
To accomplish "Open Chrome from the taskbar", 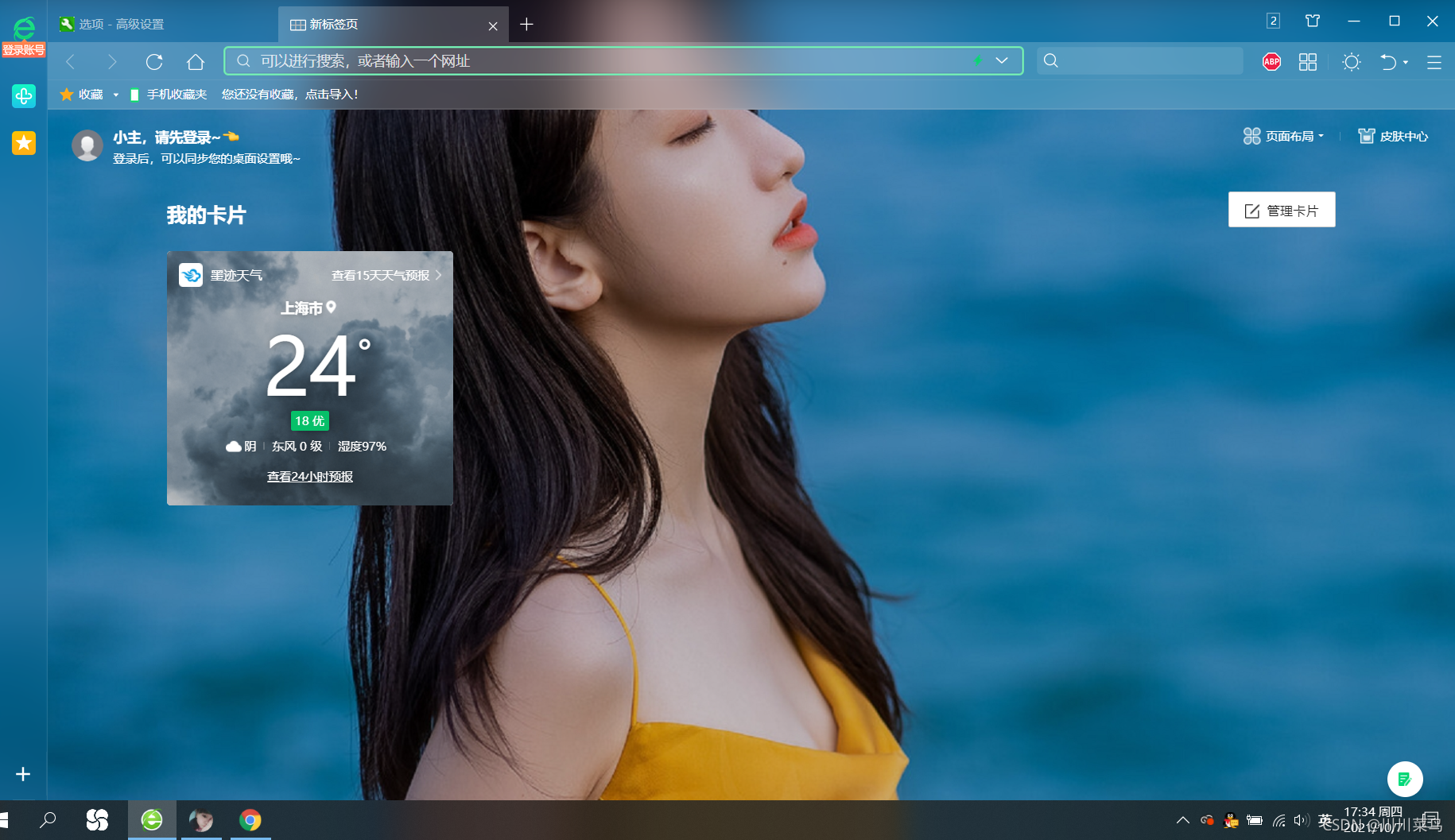I will (250, 819).
